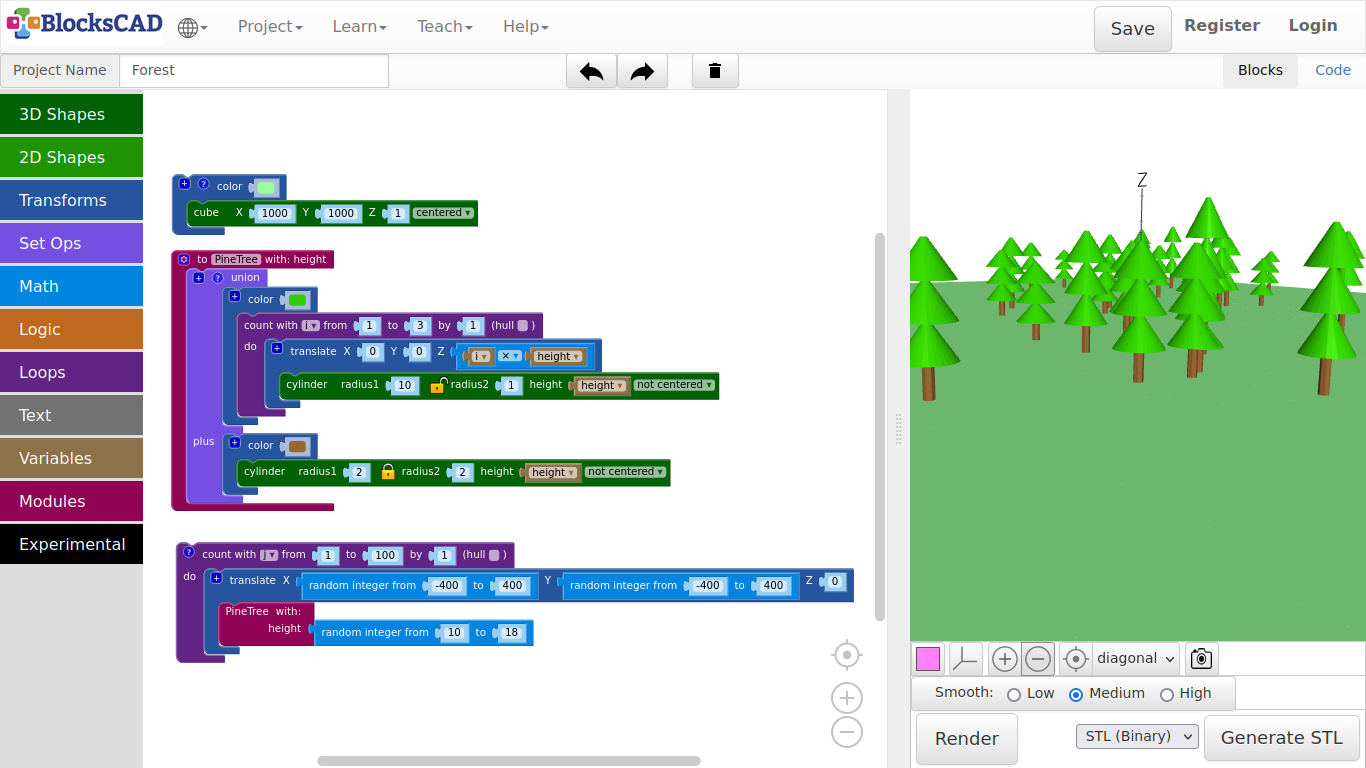The width and height of the screenshot is (1366, 768).
Task: Toggle the axes display icon
Action: pos(965,659)
